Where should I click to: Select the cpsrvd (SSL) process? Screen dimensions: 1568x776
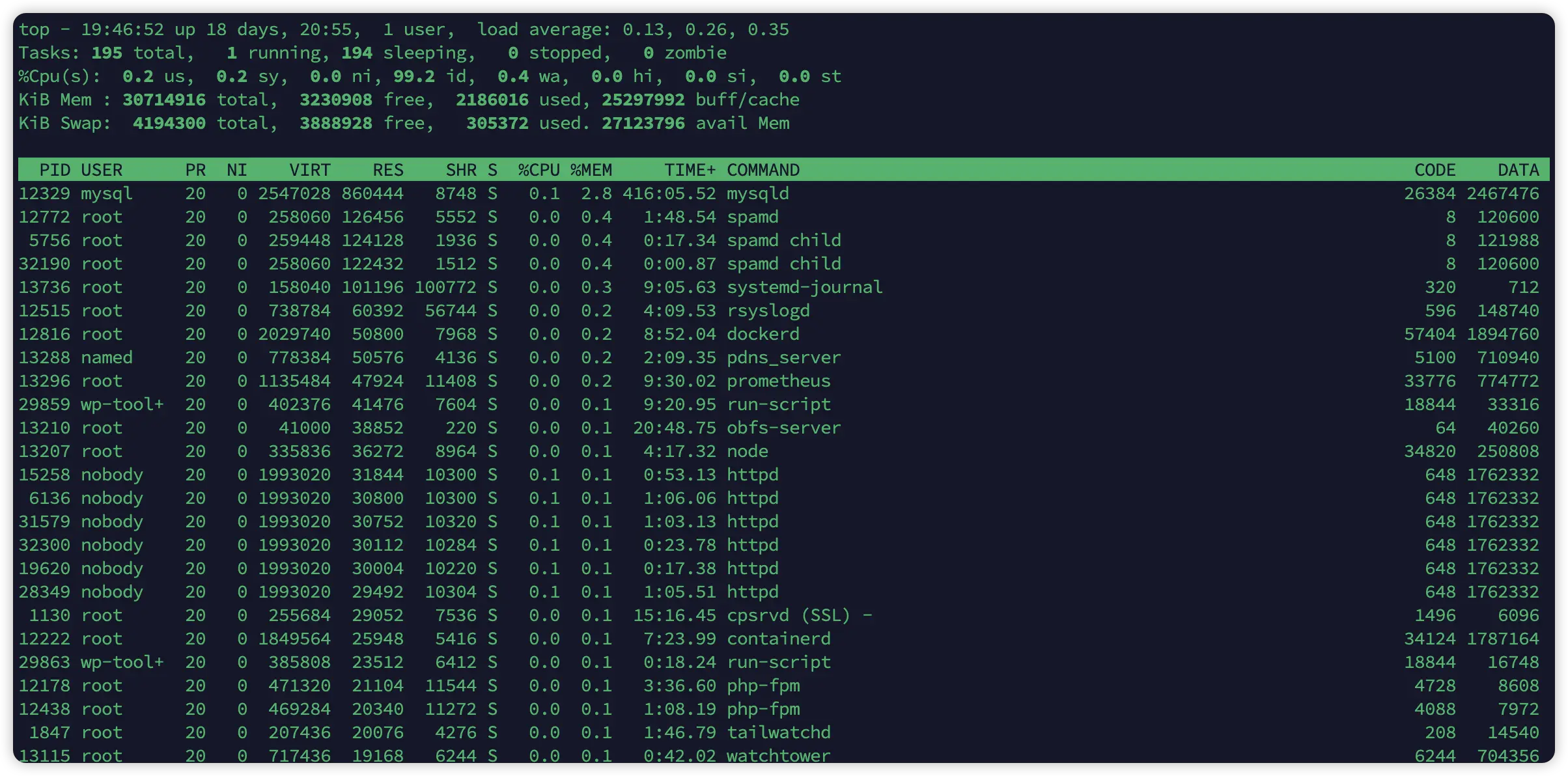tap(789, 615)
